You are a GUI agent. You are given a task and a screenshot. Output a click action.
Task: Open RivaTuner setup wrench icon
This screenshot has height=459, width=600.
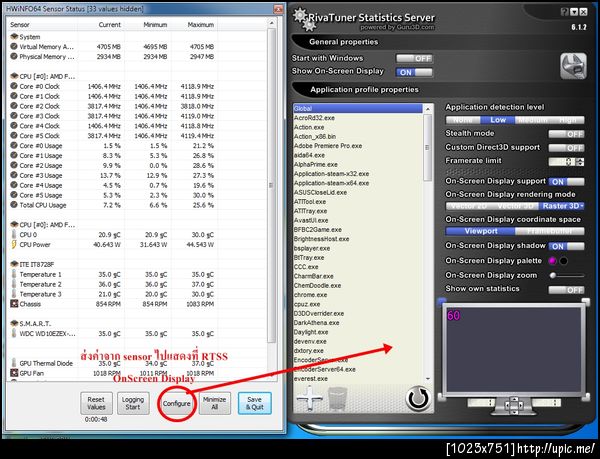tap(573, 66)
